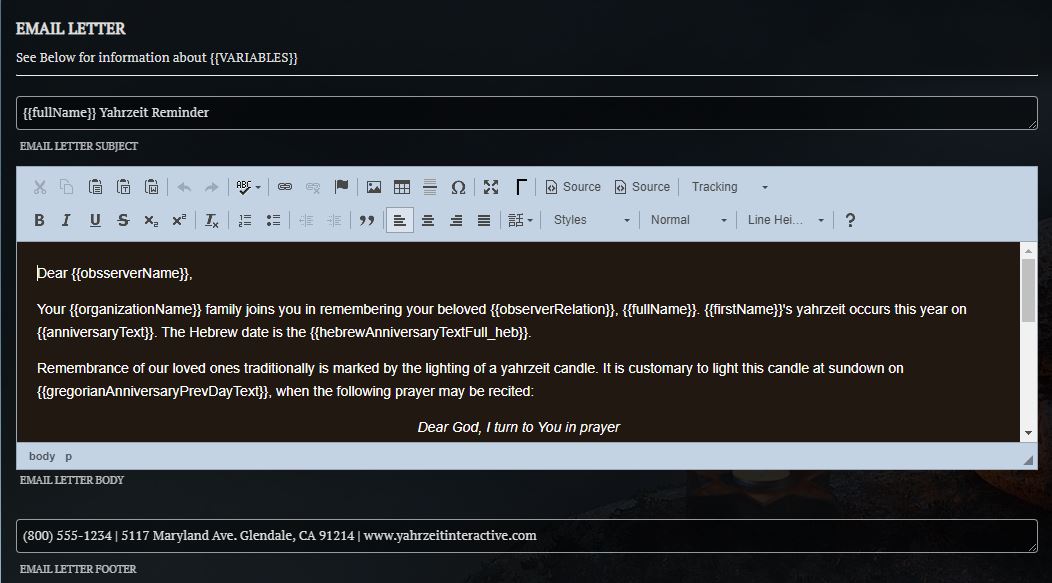The width and height of the screenshot is (1052, 583).
Task: Click the block quote icon
Action: tap(366, 220)
